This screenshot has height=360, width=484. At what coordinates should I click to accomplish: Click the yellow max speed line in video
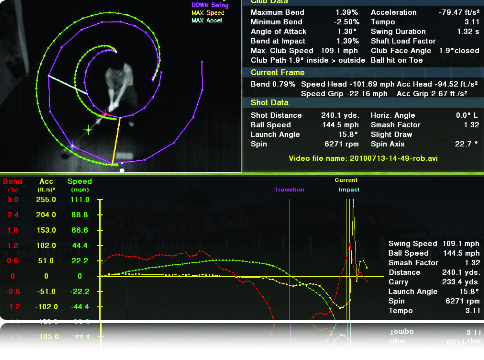point(116,140)
